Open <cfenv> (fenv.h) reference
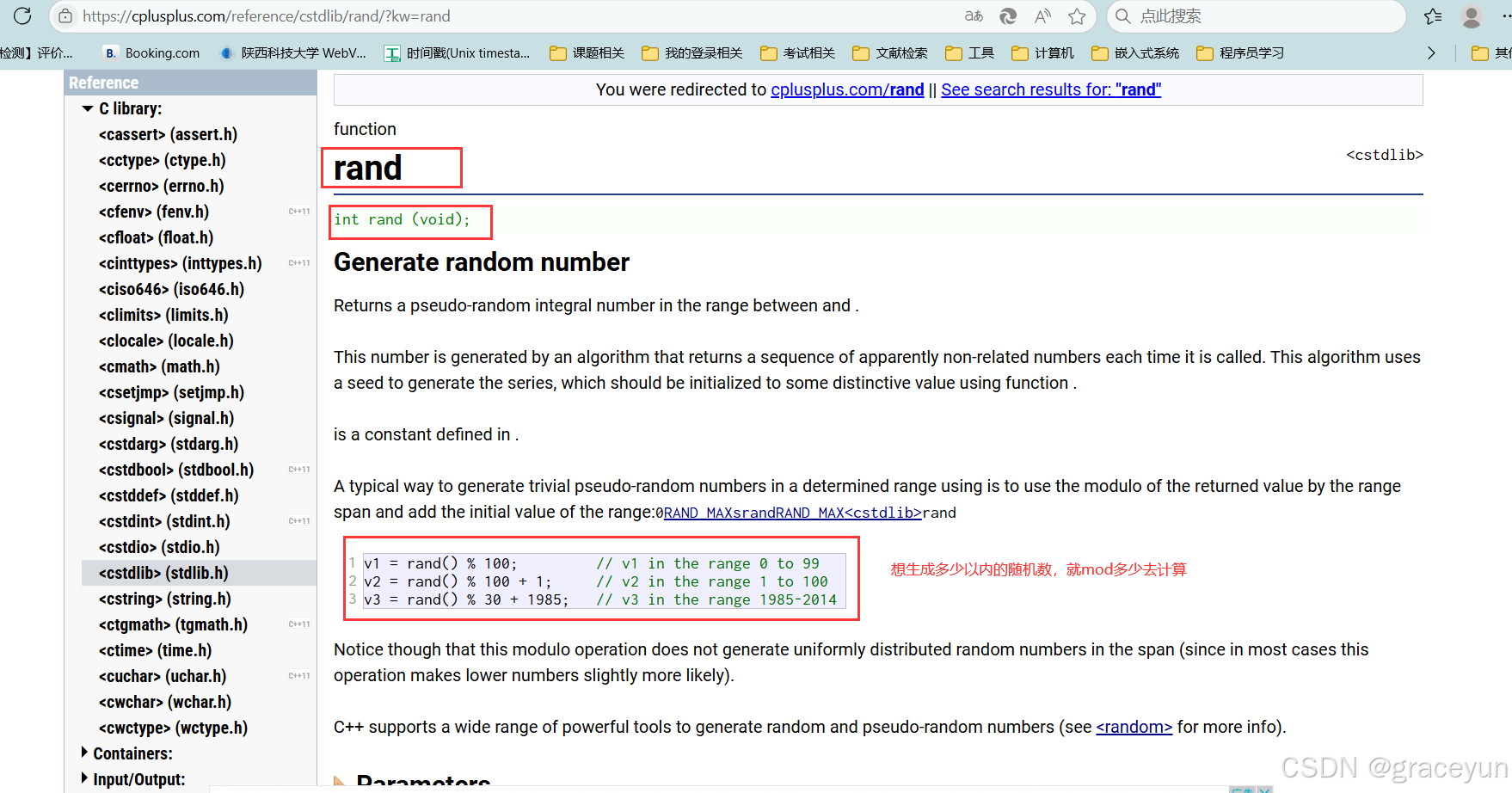Viewport: 1512px width, 793px height. point(154,212)
